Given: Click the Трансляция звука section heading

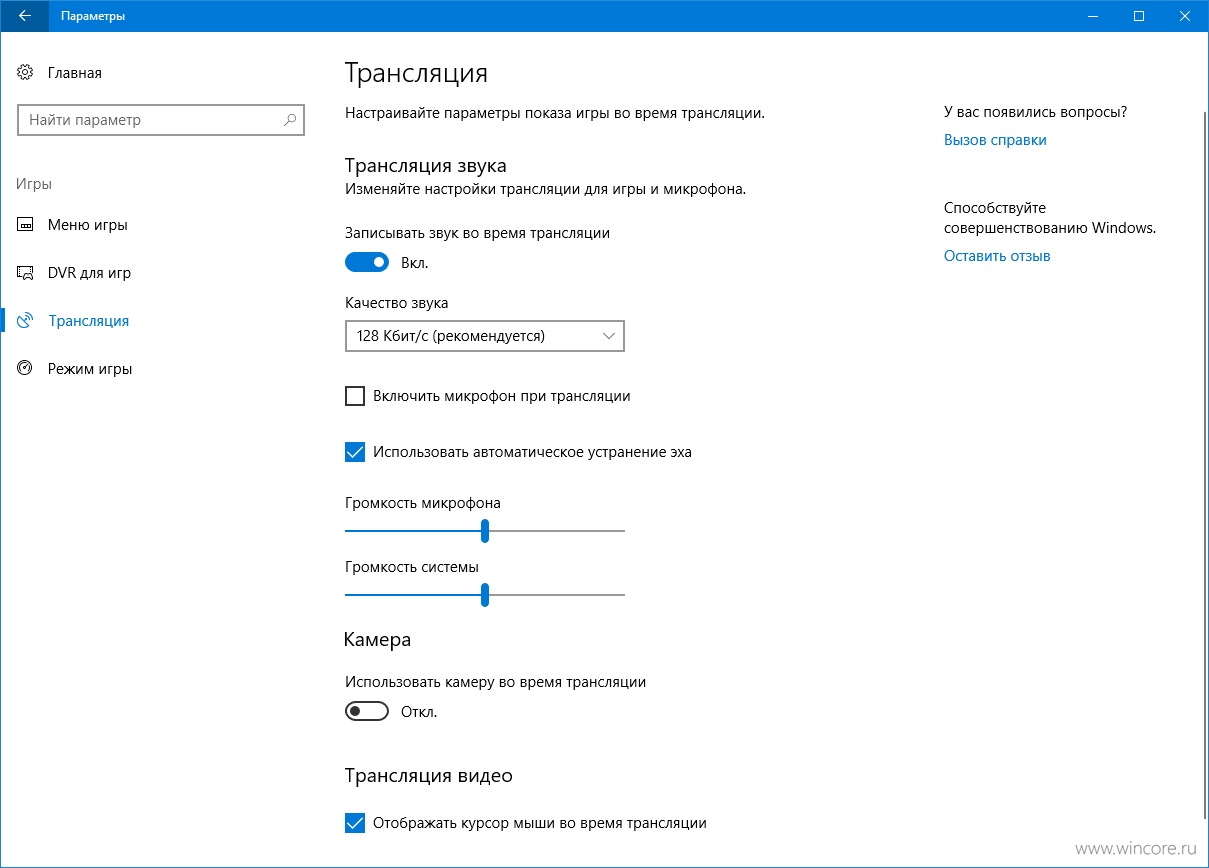Looking at the screenshot, I should click(x=426, y=166).
